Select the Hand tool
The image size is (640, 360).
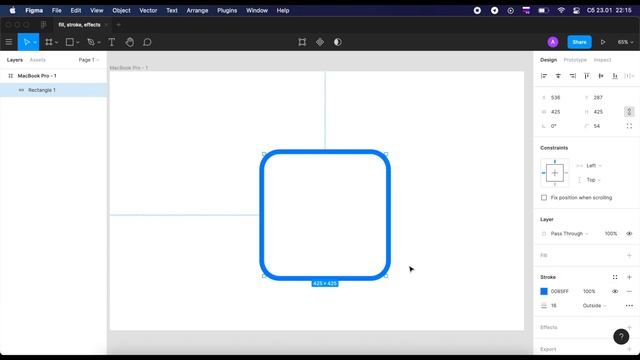point(129,42)
